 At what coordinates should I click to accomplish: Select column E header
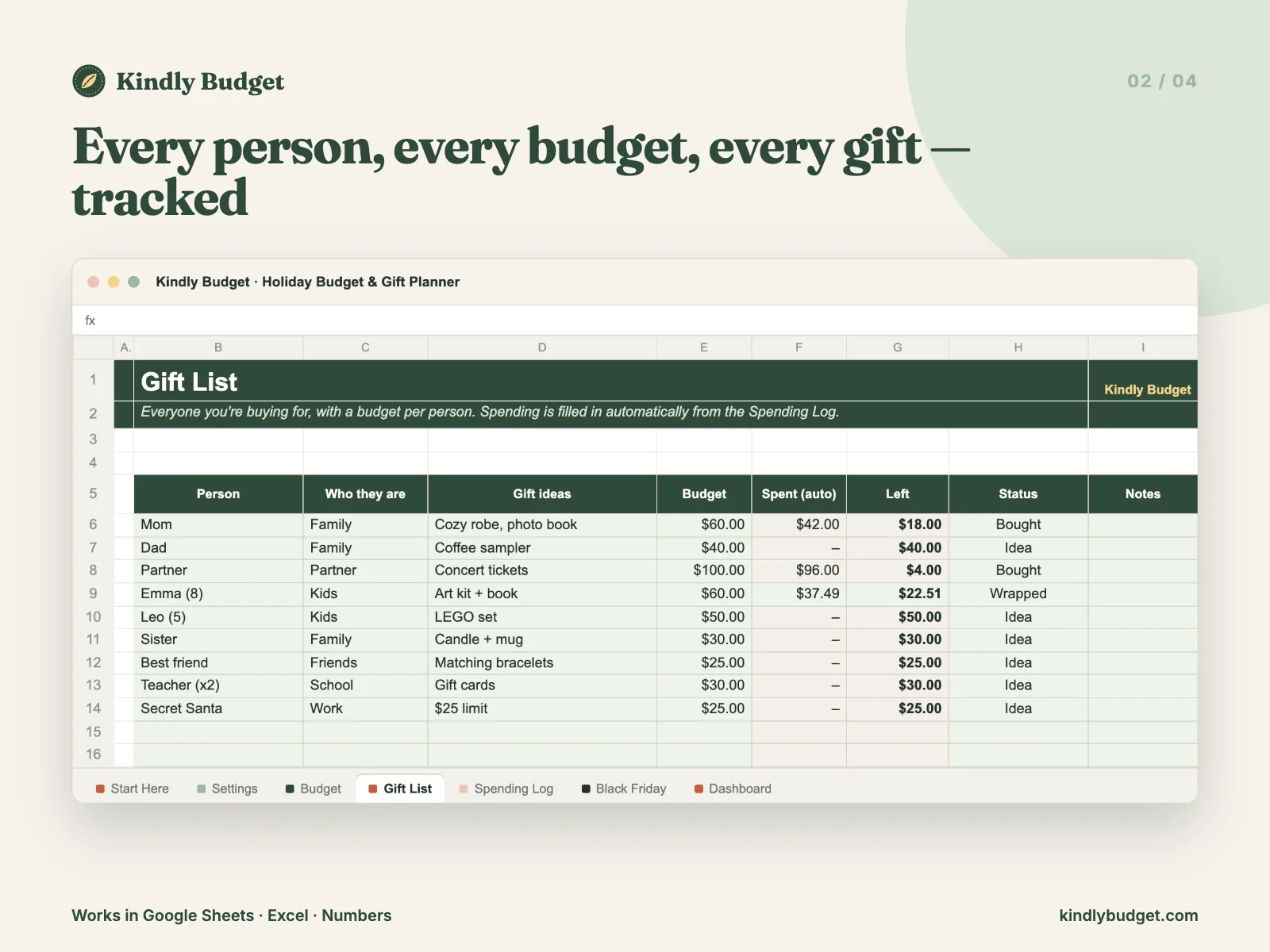click(x=704, y=347)
